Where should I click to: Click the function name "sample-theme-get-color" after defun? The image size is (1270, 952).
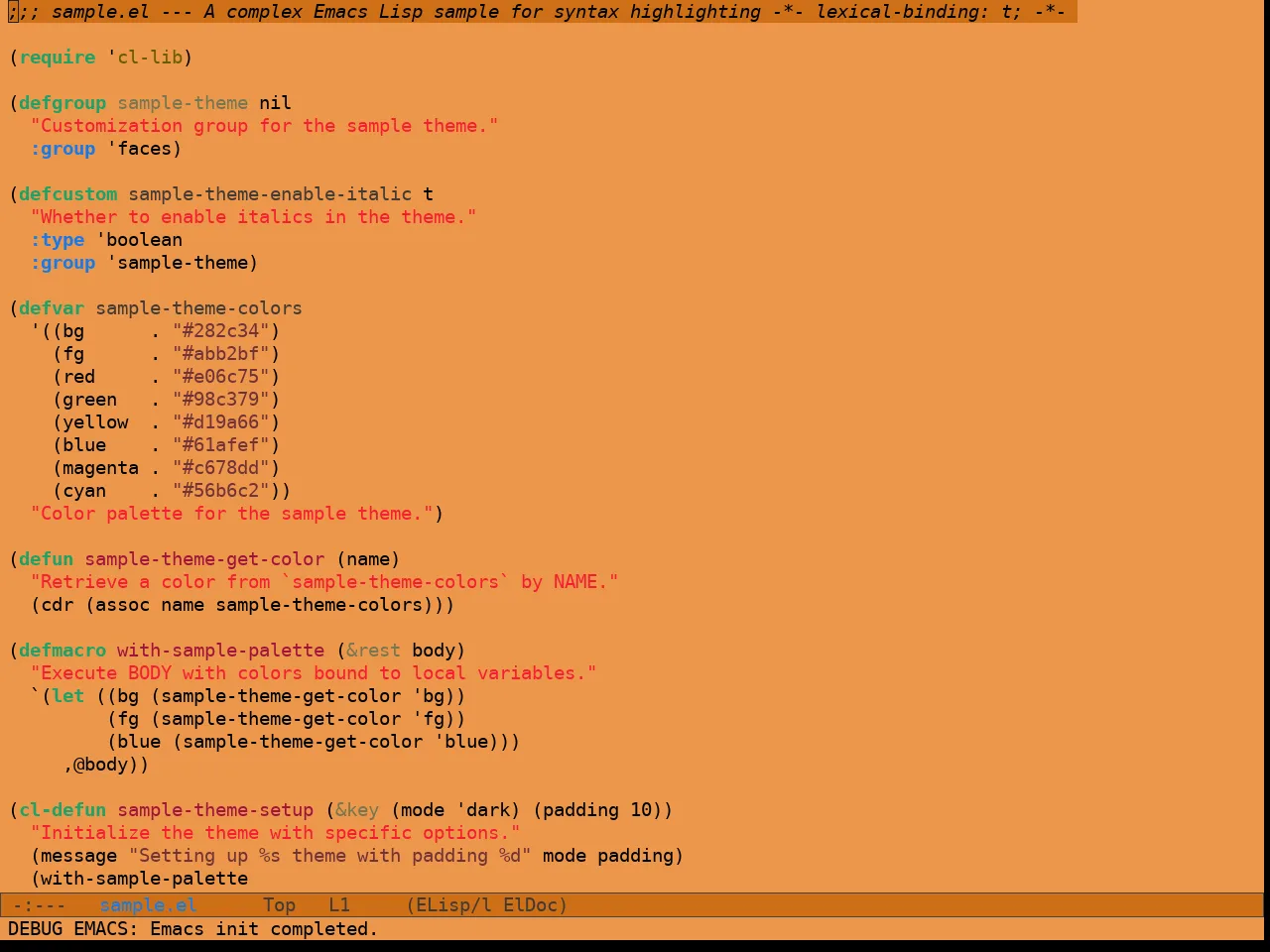(x=204, y=559)
